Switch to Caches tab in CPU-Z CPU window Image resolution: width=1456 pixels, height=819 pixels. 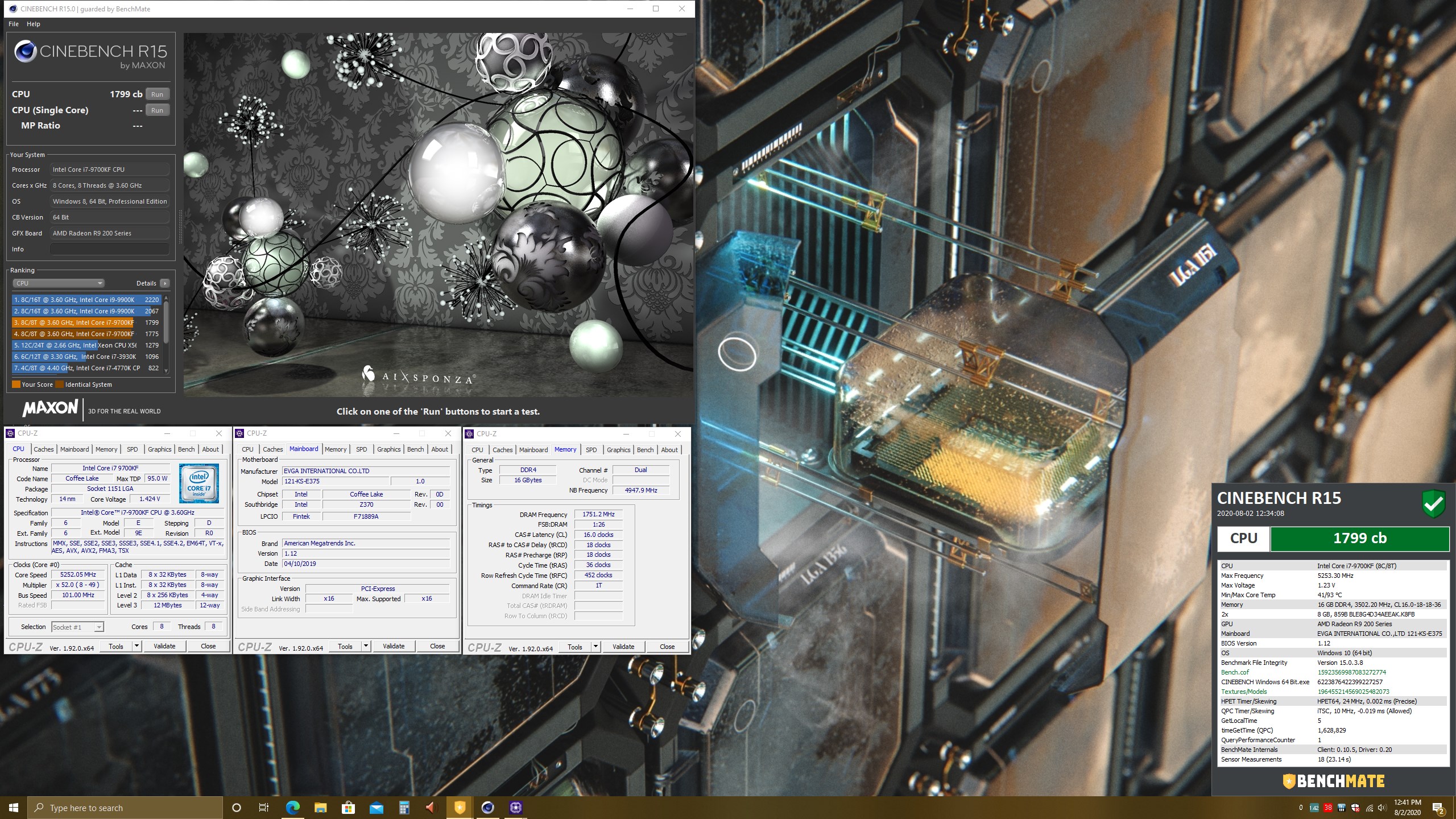(x=44, y=449)
